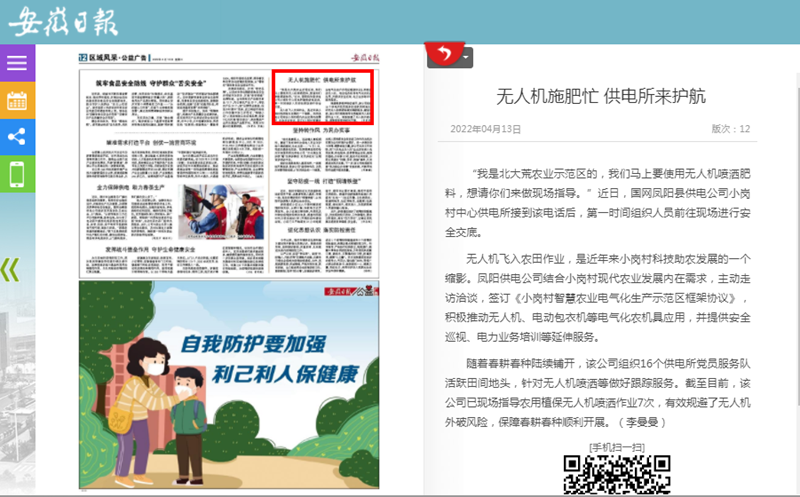The height and width of the screenshot is (497, 800).
Task: Click the red back arrow button
Action: coord(444,53)
